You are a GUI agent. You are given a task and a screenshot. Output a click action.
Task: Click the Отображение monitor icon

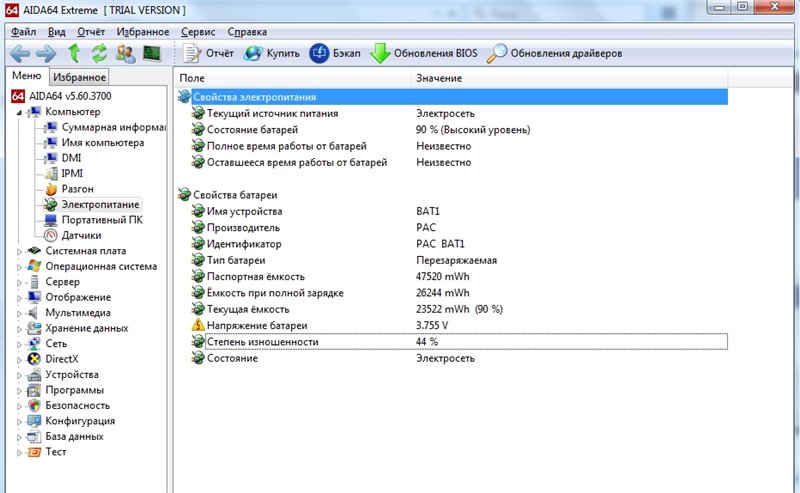click(34, 297)
